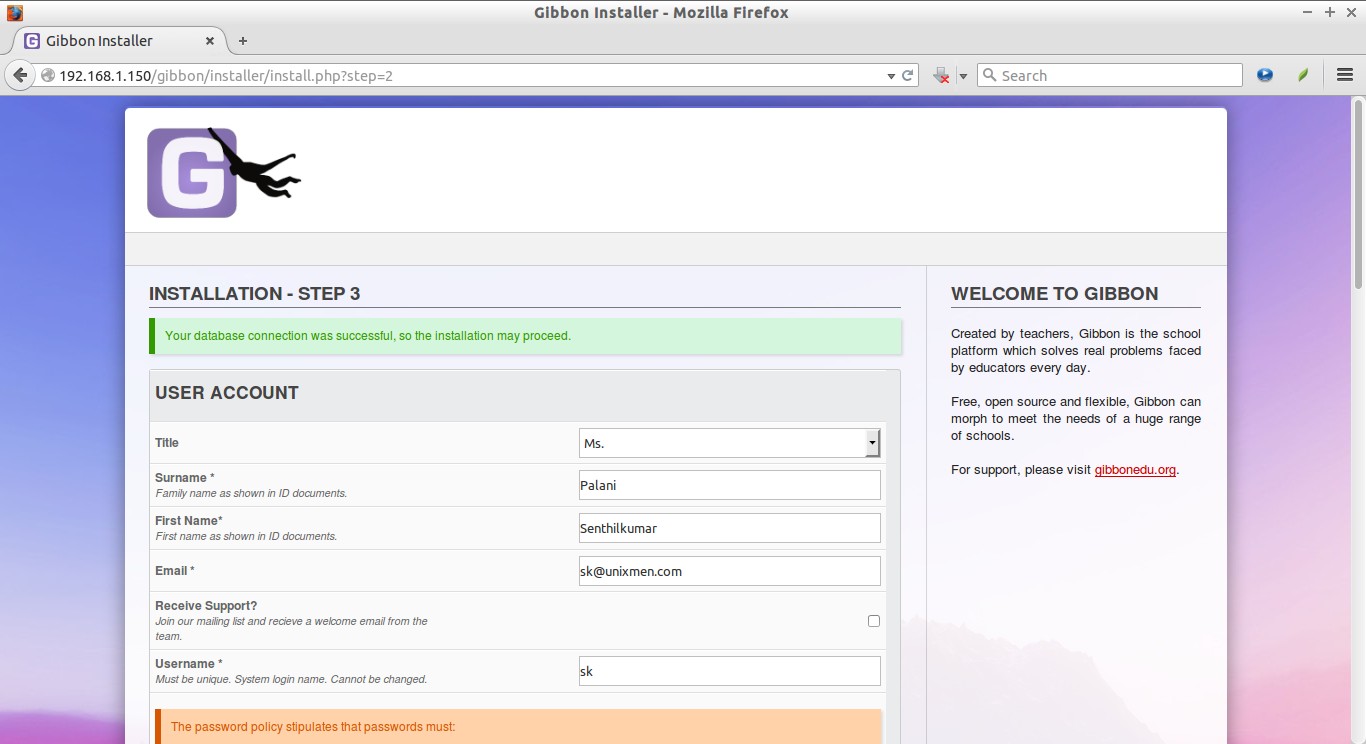Tick the Receive Support checkbox
This screenshot has height=744, width=1366.
click(874, 621)
